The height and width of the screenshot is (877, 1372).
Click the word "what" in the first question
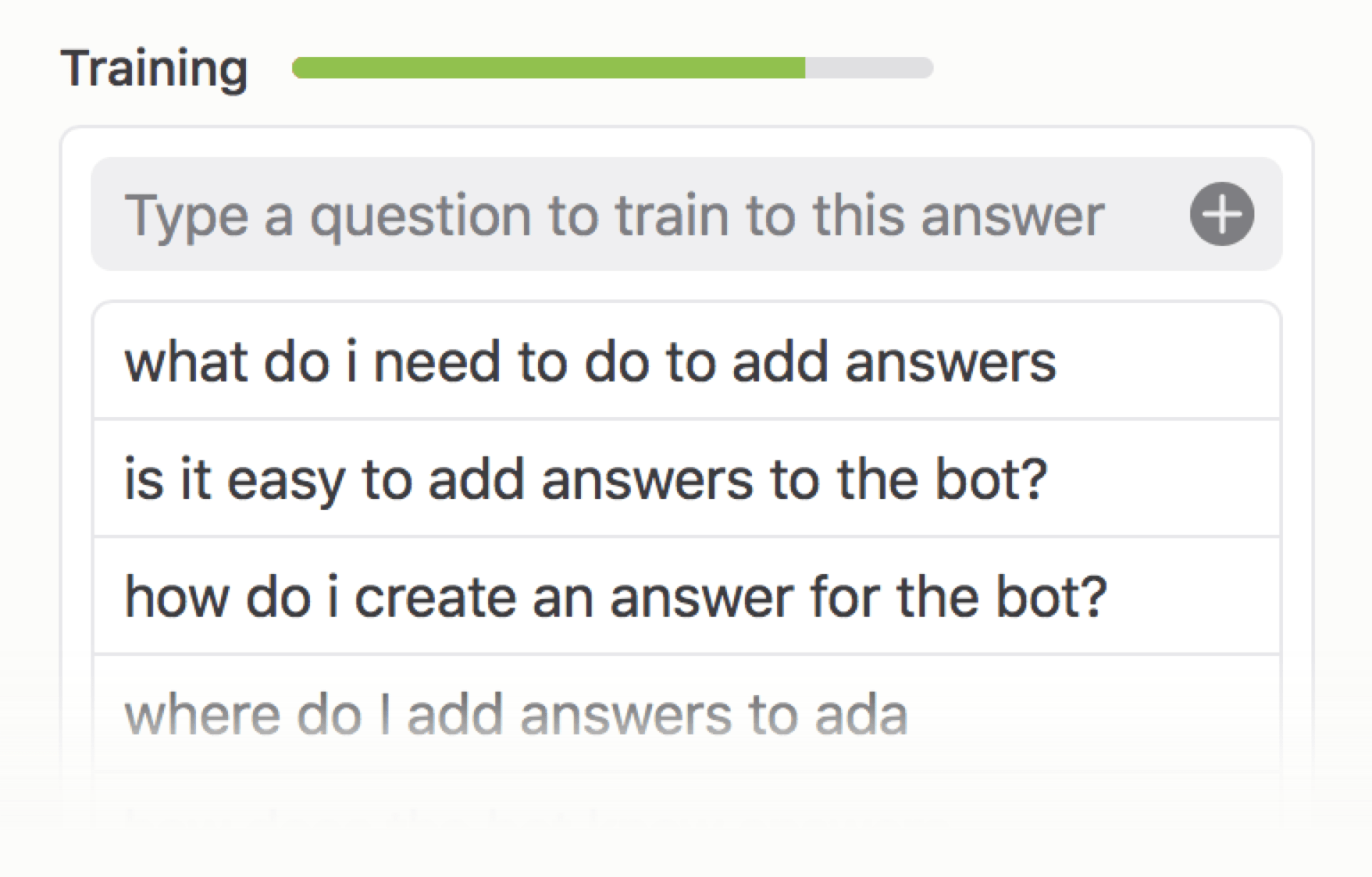point(186,362)
